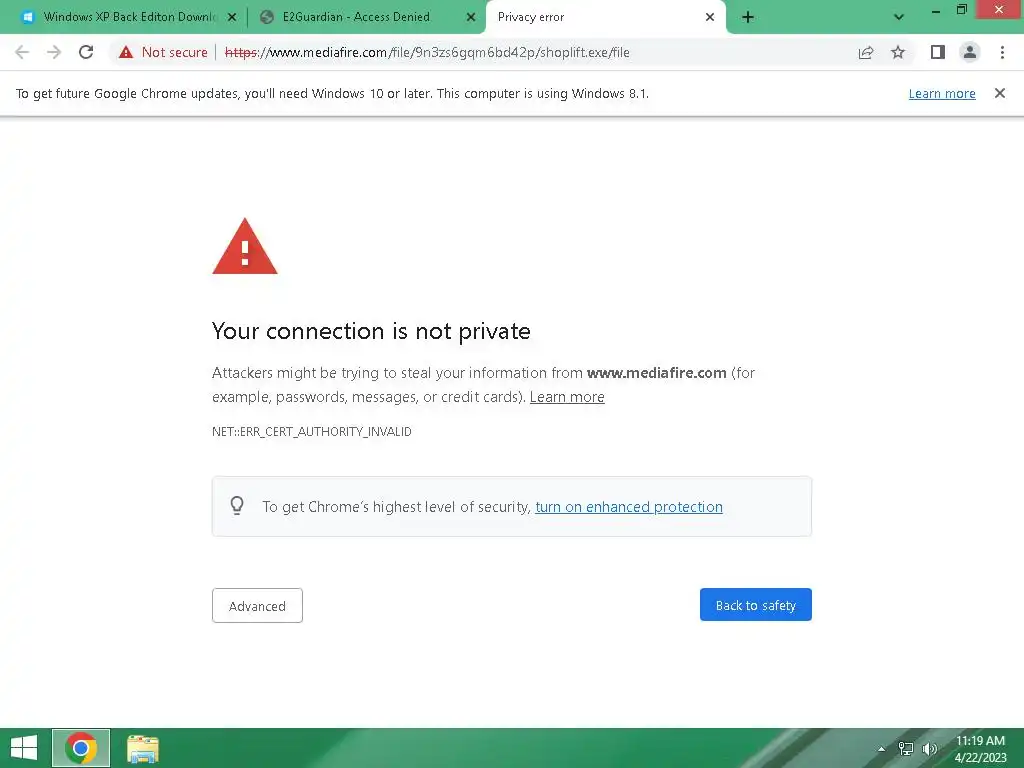Open the Chrome three-dot menu
Screen dimensions: 1024x768
pyautogui.click(x=1002, y=52)
